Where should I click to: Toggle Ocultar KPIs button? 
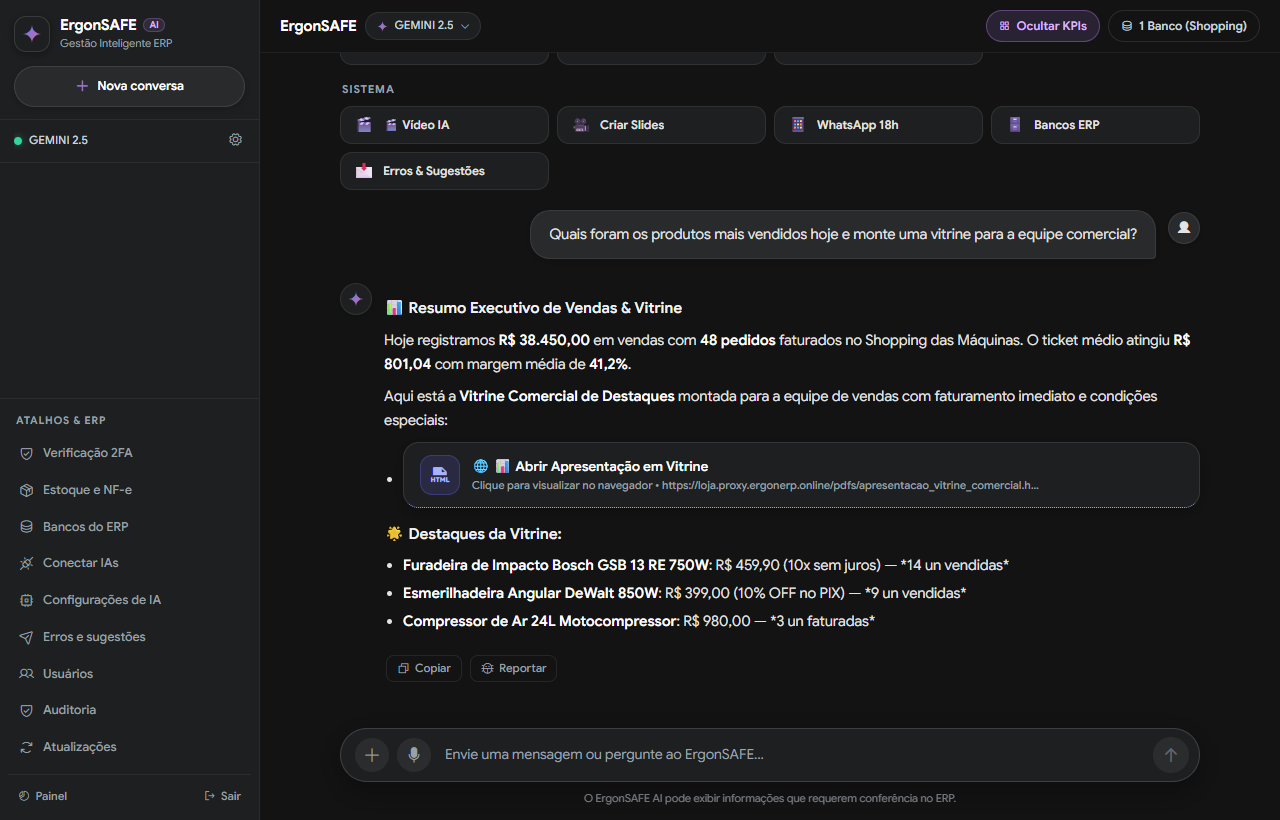(x=1043, y=26)
